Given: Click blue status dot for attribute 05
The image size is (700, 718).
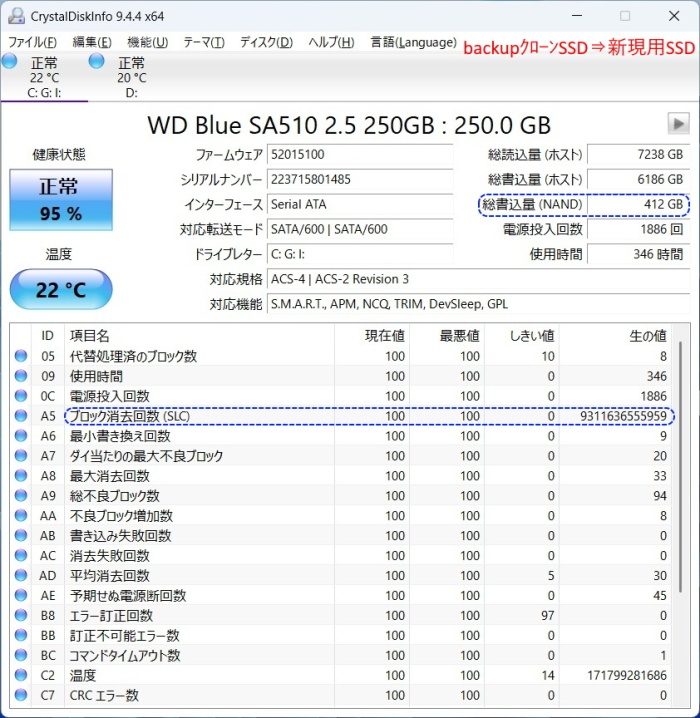Looking at the screenshot, I should click(x=21, y=356).
